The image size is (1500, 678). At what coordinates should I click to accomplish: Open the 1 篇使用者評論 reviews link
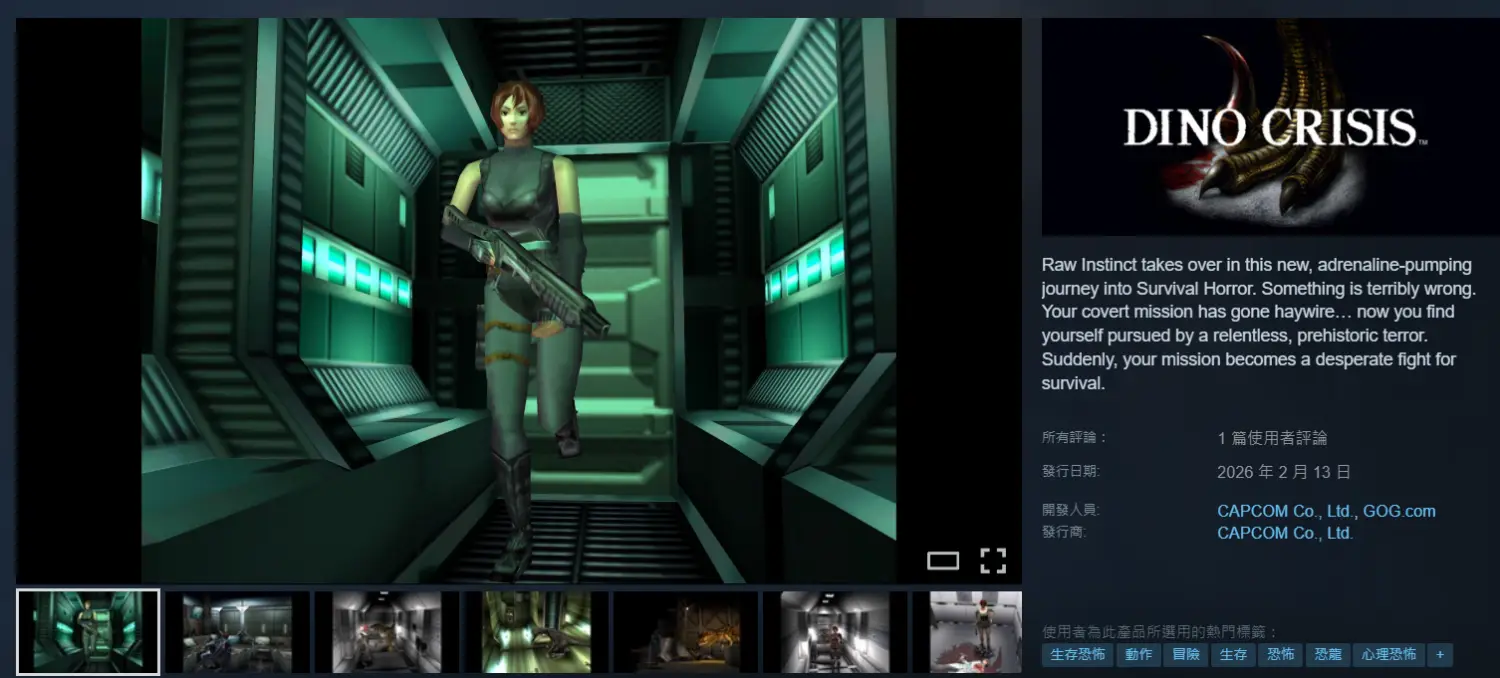coord(1271,438)
